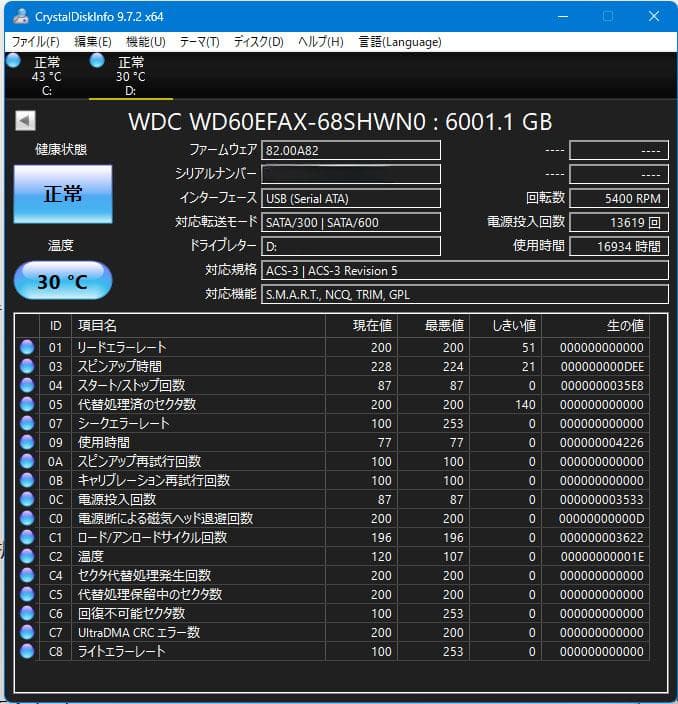Click the raw value 000000000DEE
This screenshot has width=678, height=704.
[602, 366]
